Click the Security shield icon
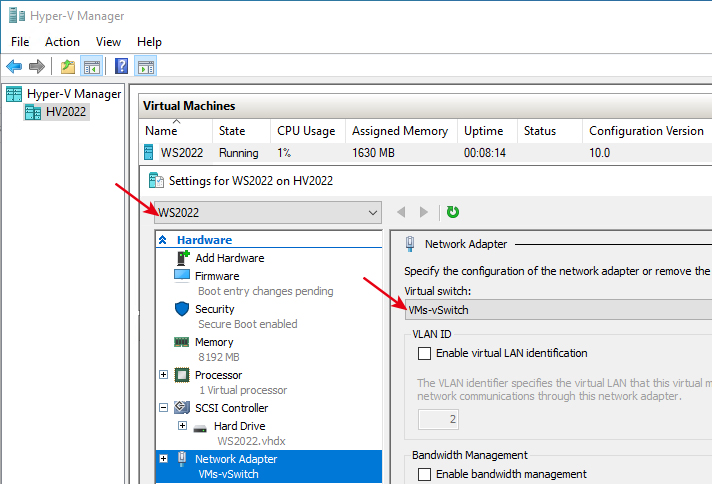 (x=182, y=309)
